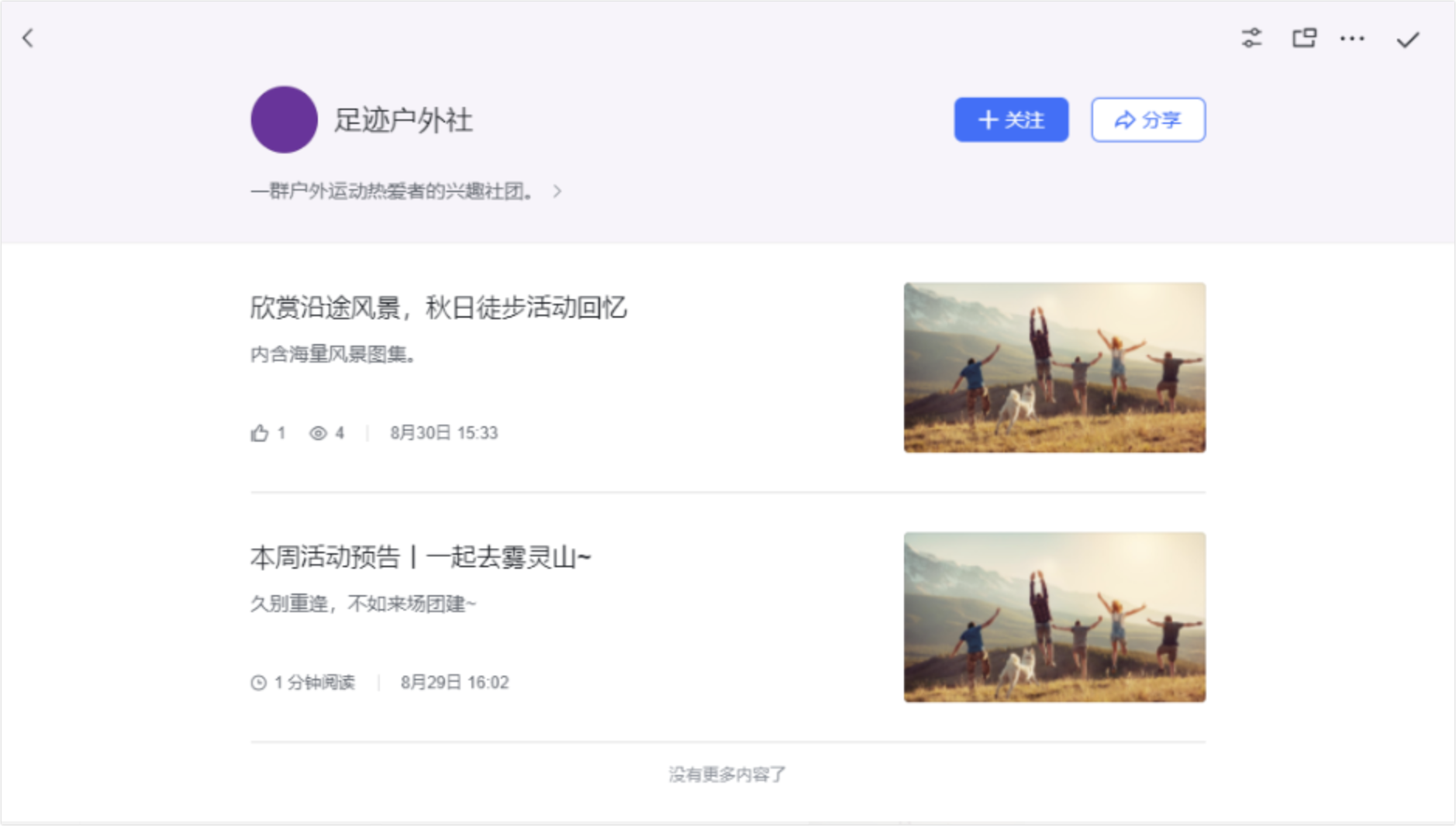
Task: Follow 足迹户外社 via the 关注 button
Action: [1010, 119]
